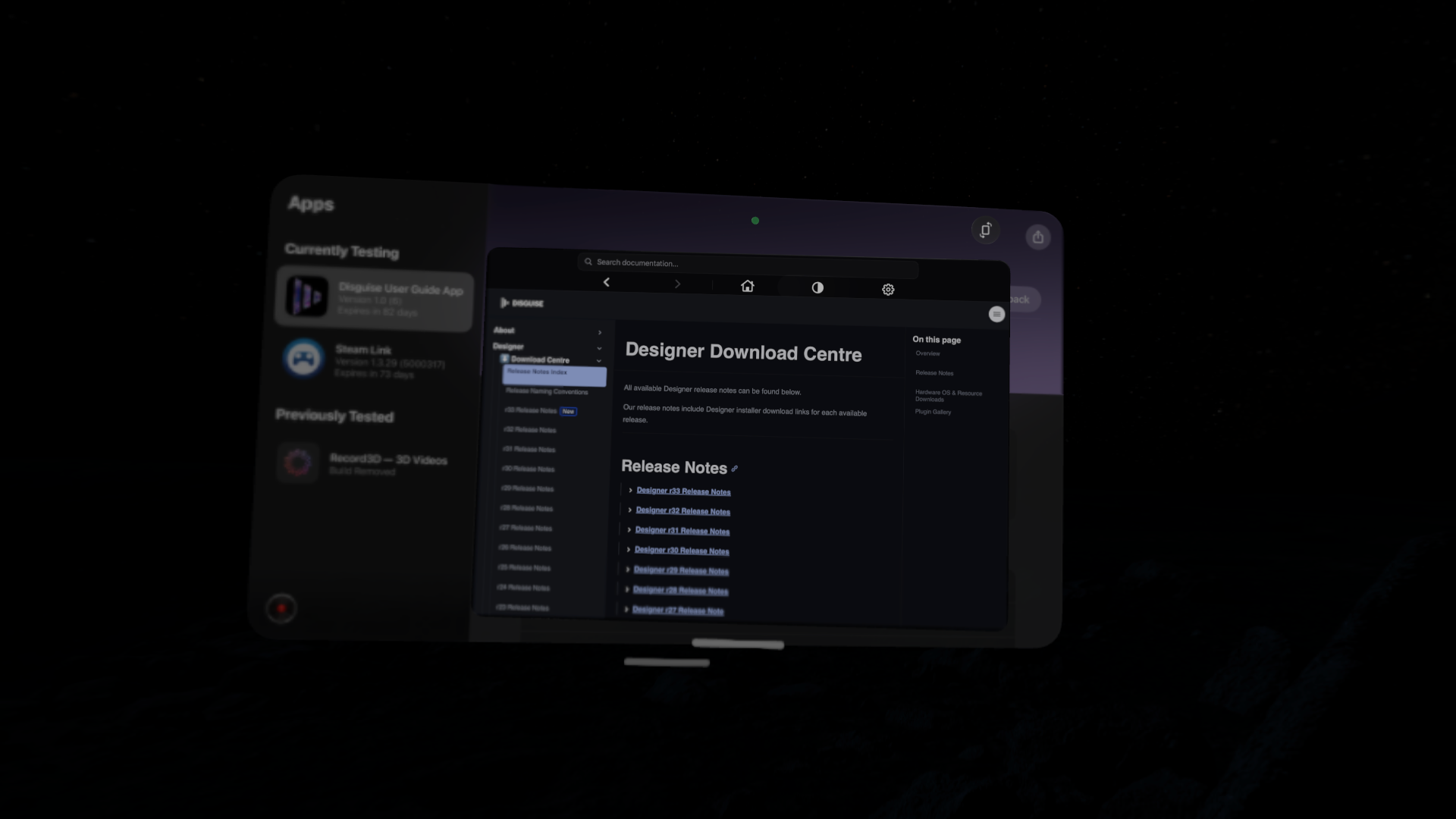Expand Designer r29 Release Notes arrow
Screen dimensions: 1456x819
point(627,570)
